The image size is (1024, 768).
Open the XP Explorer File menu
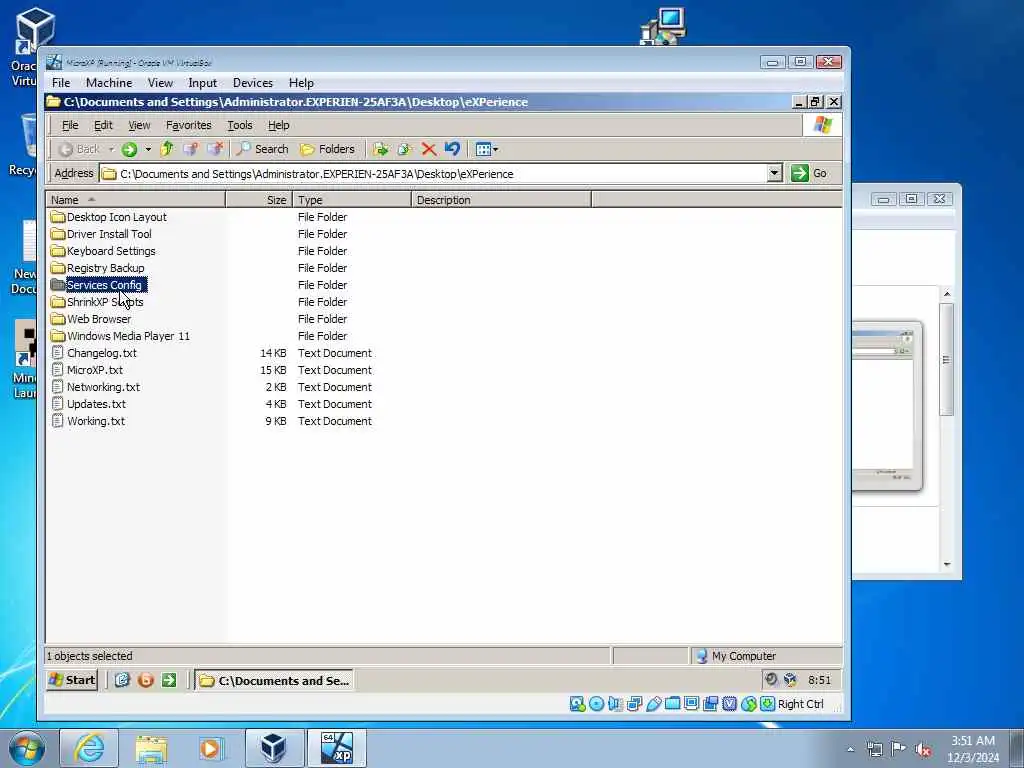coord(70,125)
